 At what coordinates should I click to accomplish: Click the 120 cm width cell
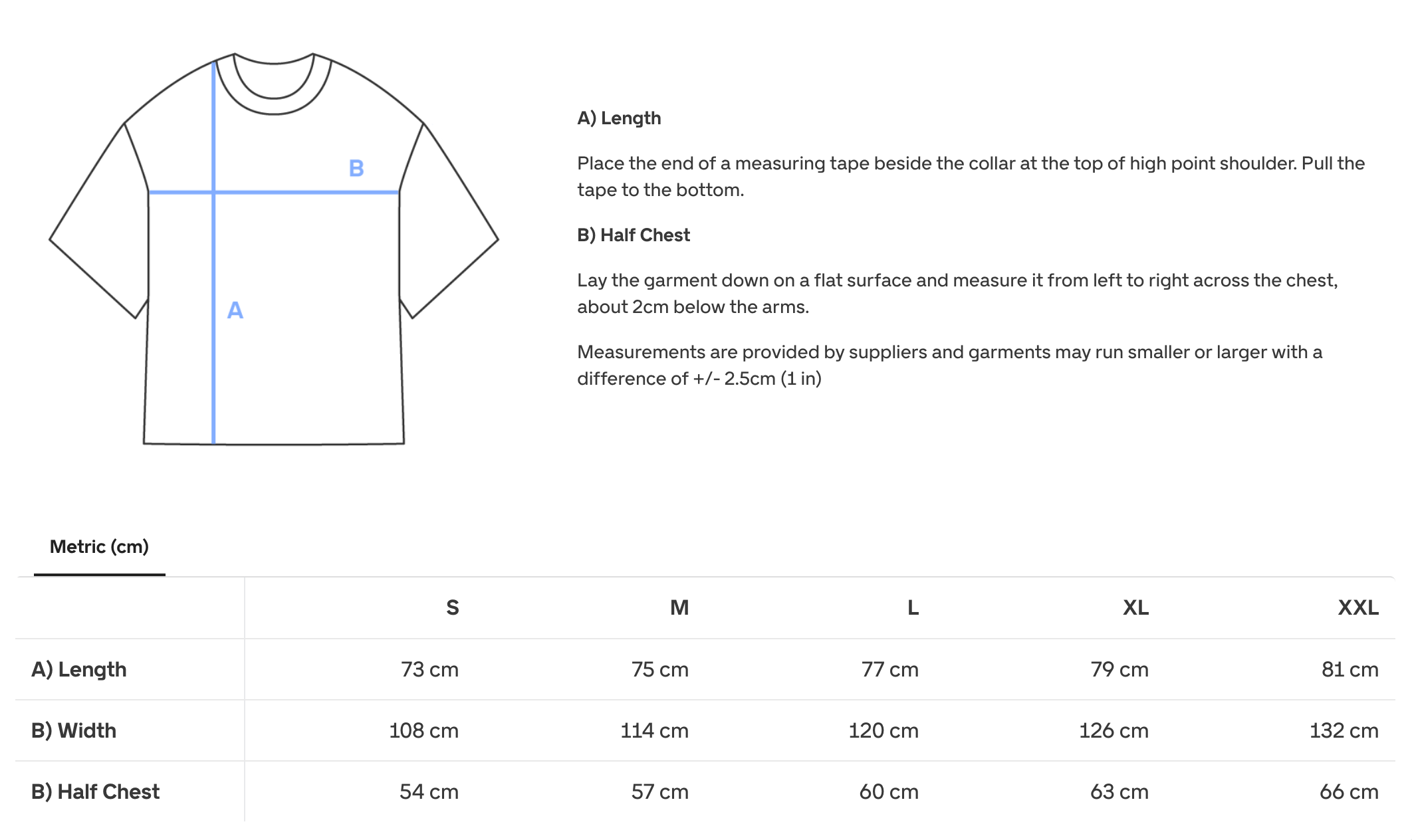click(883, 730)
